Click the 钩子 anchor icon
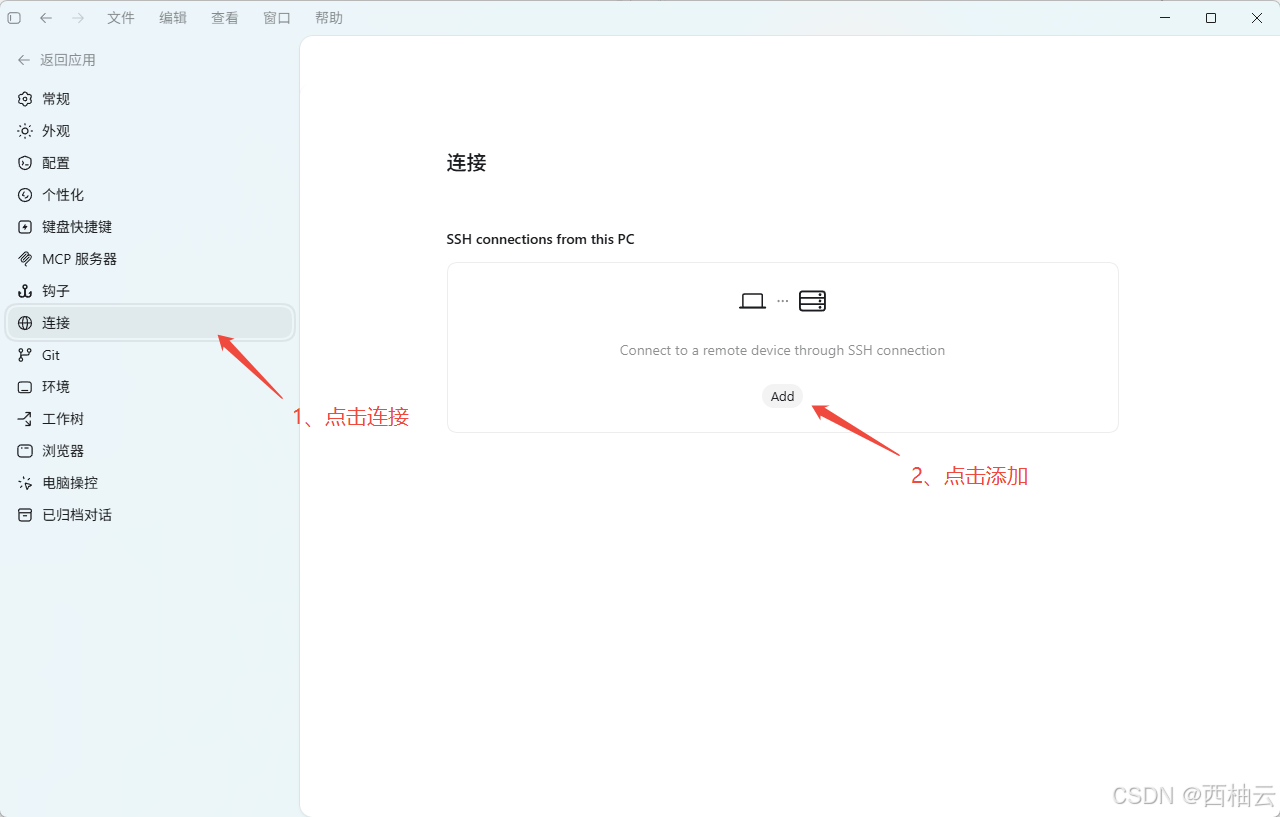This screenshot has width=1280, height=817. (25, 291)
